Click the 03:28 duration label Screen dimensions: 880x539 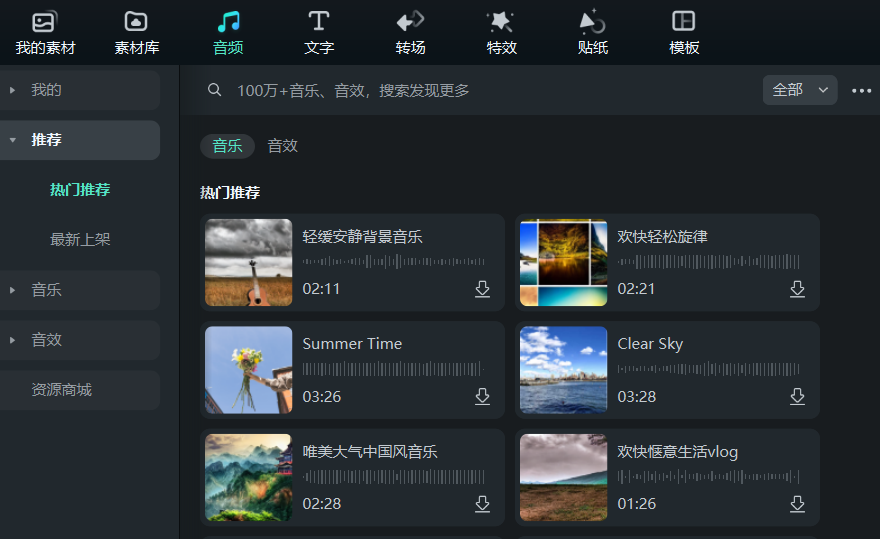636,396
